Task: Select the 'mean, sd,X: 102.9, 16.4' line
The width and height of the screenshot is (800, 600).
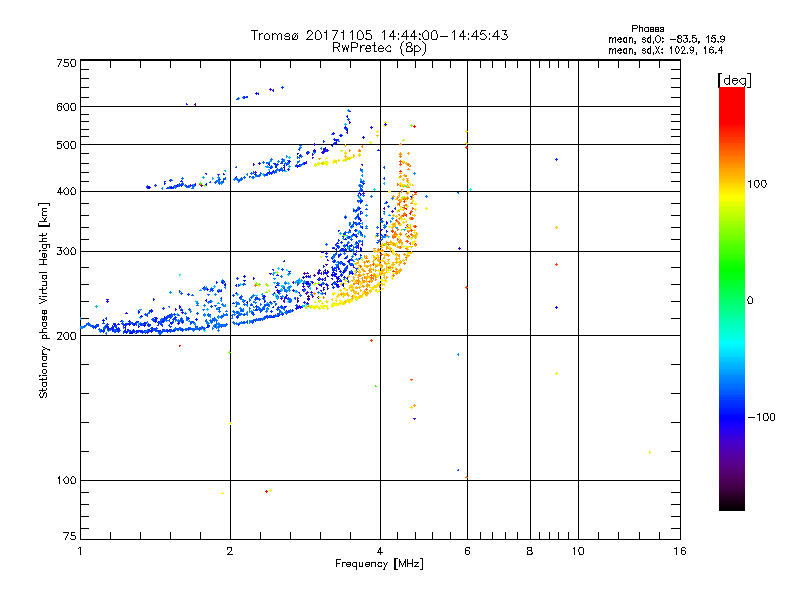Action: tap(665, 50)
